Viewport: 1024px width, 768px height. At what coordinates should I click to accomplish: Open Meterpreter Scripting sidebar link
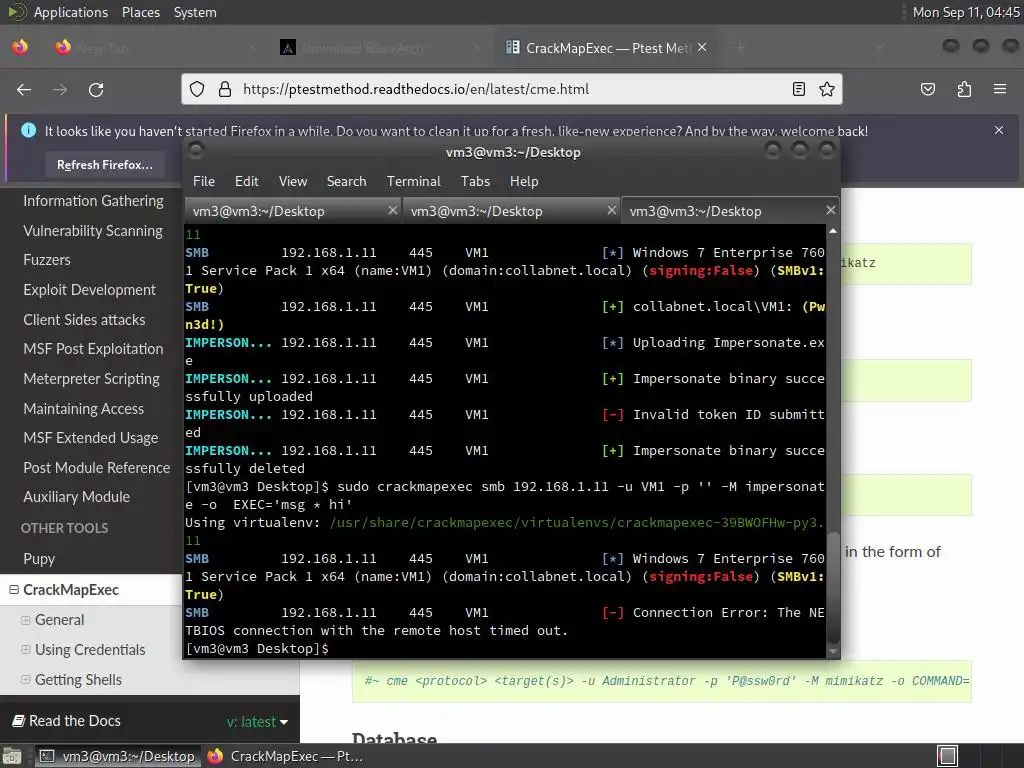pos(91,379)
